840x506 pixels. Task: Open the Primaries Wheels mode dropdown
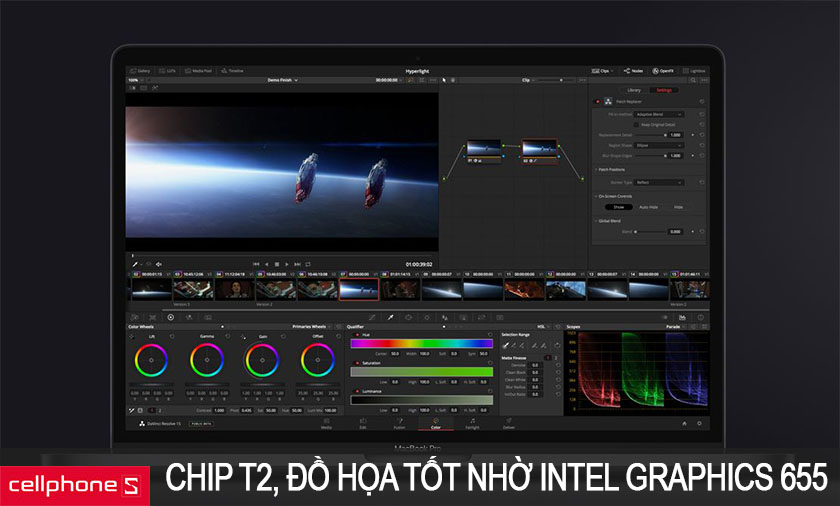[x=312, y=327]
